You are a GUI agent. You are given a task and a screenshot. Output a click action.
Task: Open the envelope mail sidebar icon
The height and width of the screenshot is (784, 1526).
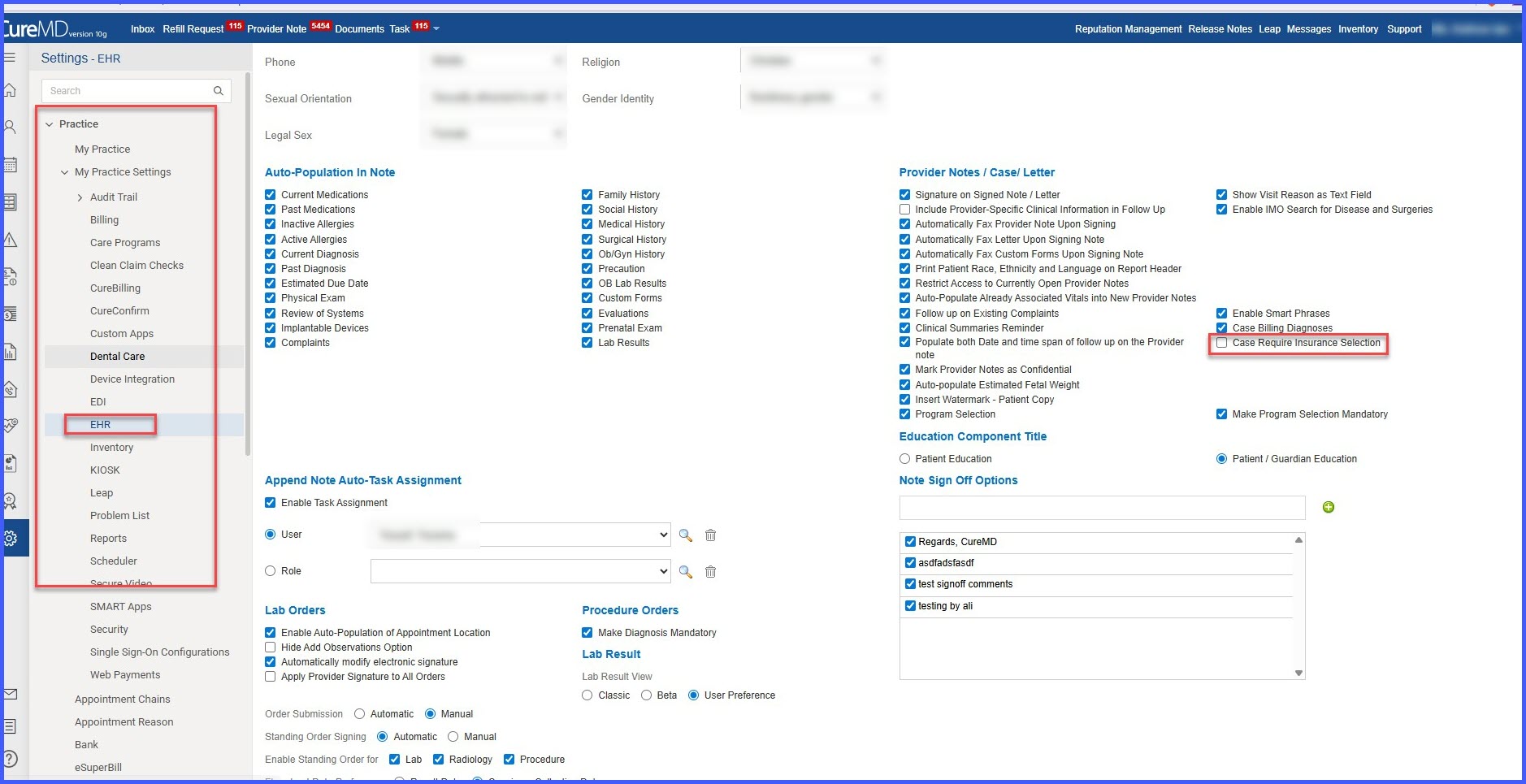tap(10, 694)
